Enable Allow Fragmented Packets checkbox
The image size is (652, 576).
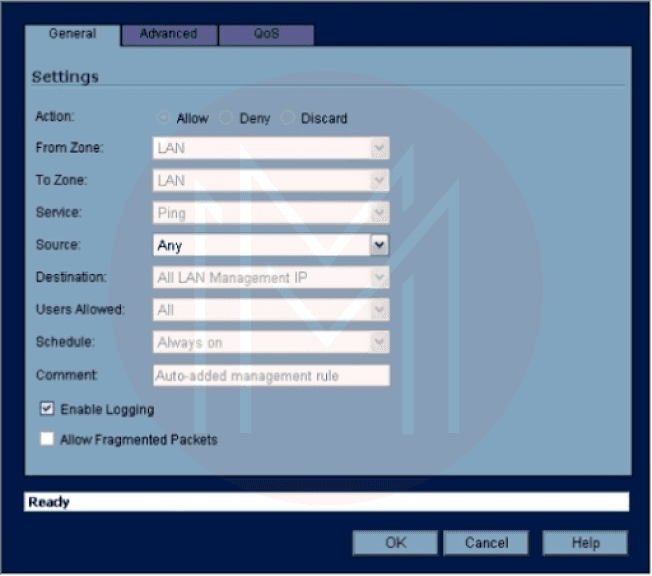pos(47,439)
